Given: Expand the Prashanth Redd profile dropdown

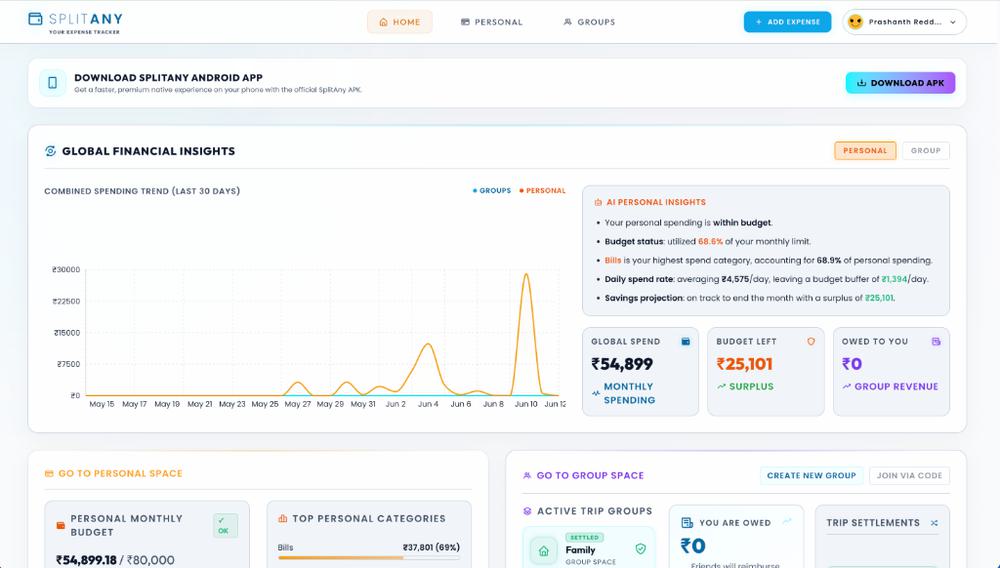Looking at the screenshot, I should point(904,22).
